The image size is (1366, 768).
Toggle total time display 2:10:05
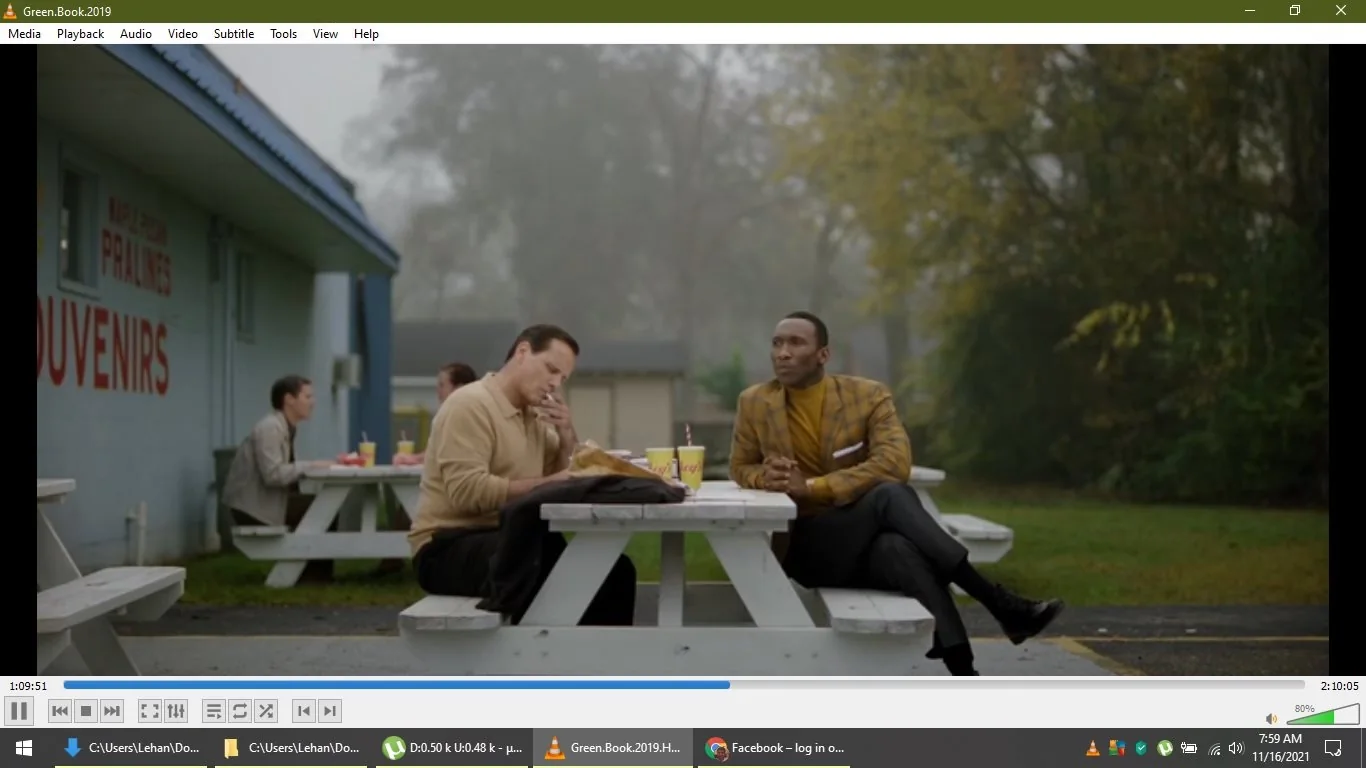pyautogui.click(x=1339, y=686)
